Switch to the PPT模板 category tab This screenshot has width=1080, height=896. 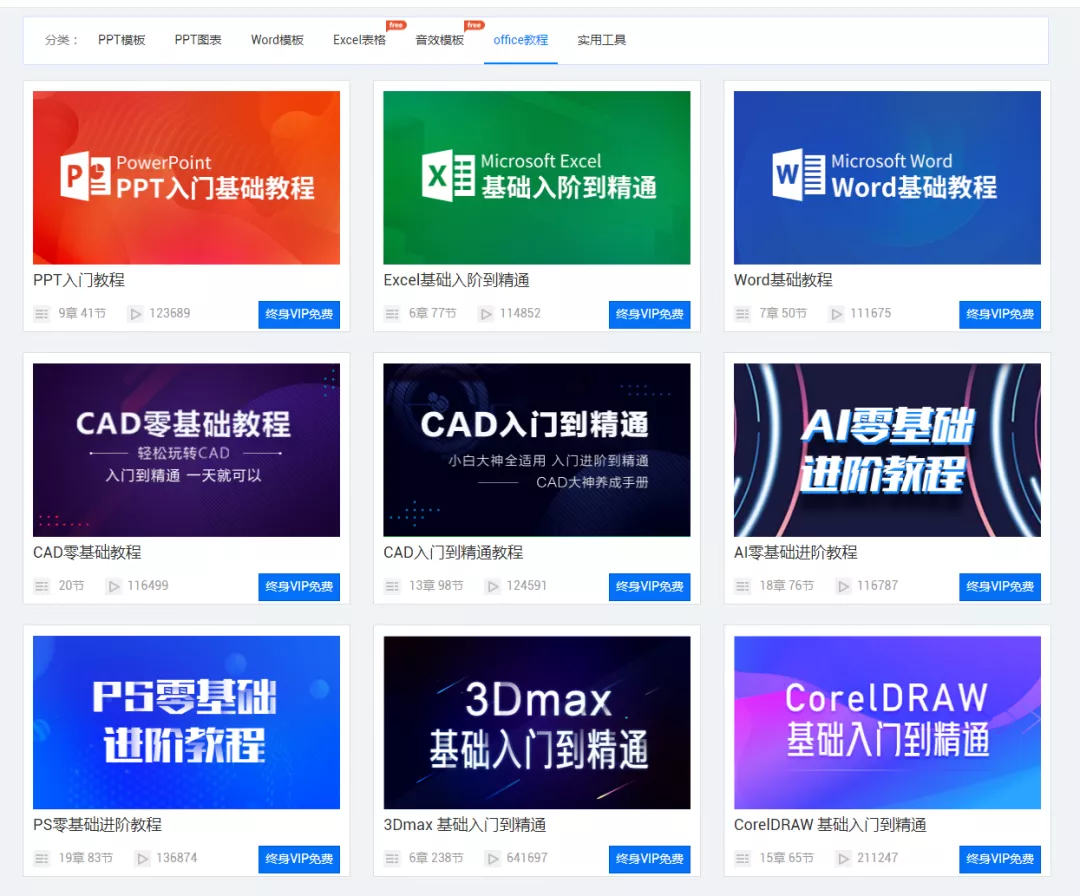pyautogui.click(x=121, y=40)
